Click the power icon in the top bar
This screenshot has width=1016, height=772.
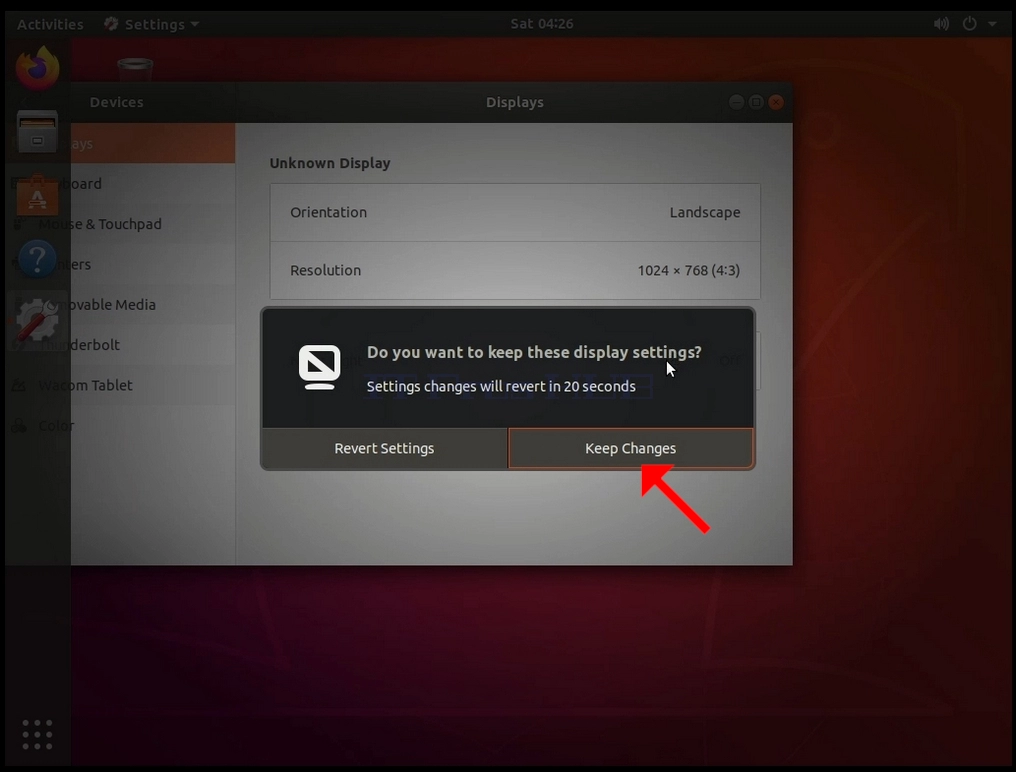969,24
